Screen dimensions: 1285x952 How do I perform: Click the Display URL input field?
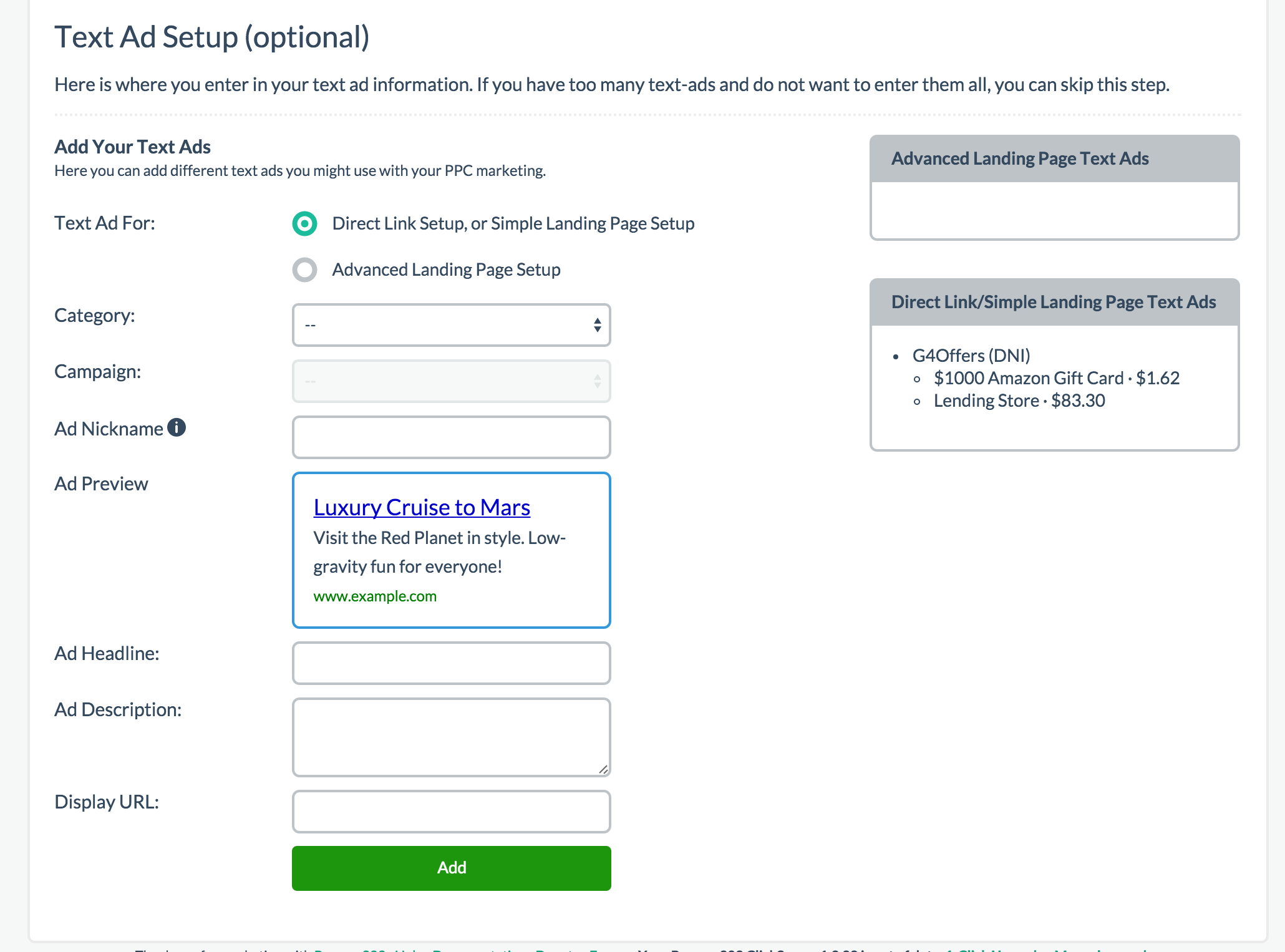tap(451, 811)
